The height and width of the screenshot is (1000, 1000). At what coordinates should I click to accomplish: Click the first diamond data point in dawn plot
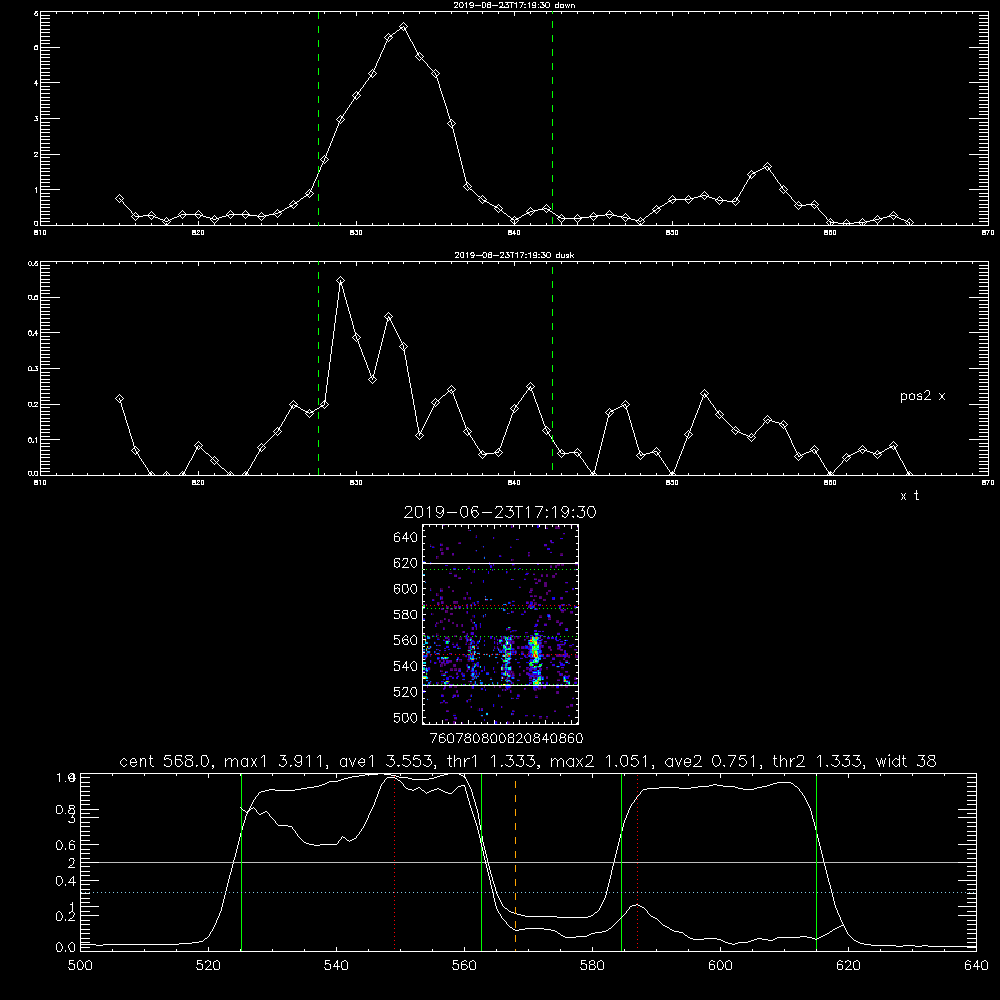tap(119, 199)
